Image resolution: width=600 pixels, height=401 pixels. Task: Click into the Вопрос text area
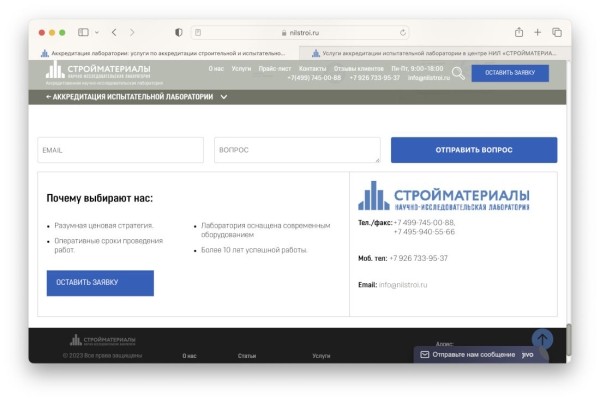point(297,150)
